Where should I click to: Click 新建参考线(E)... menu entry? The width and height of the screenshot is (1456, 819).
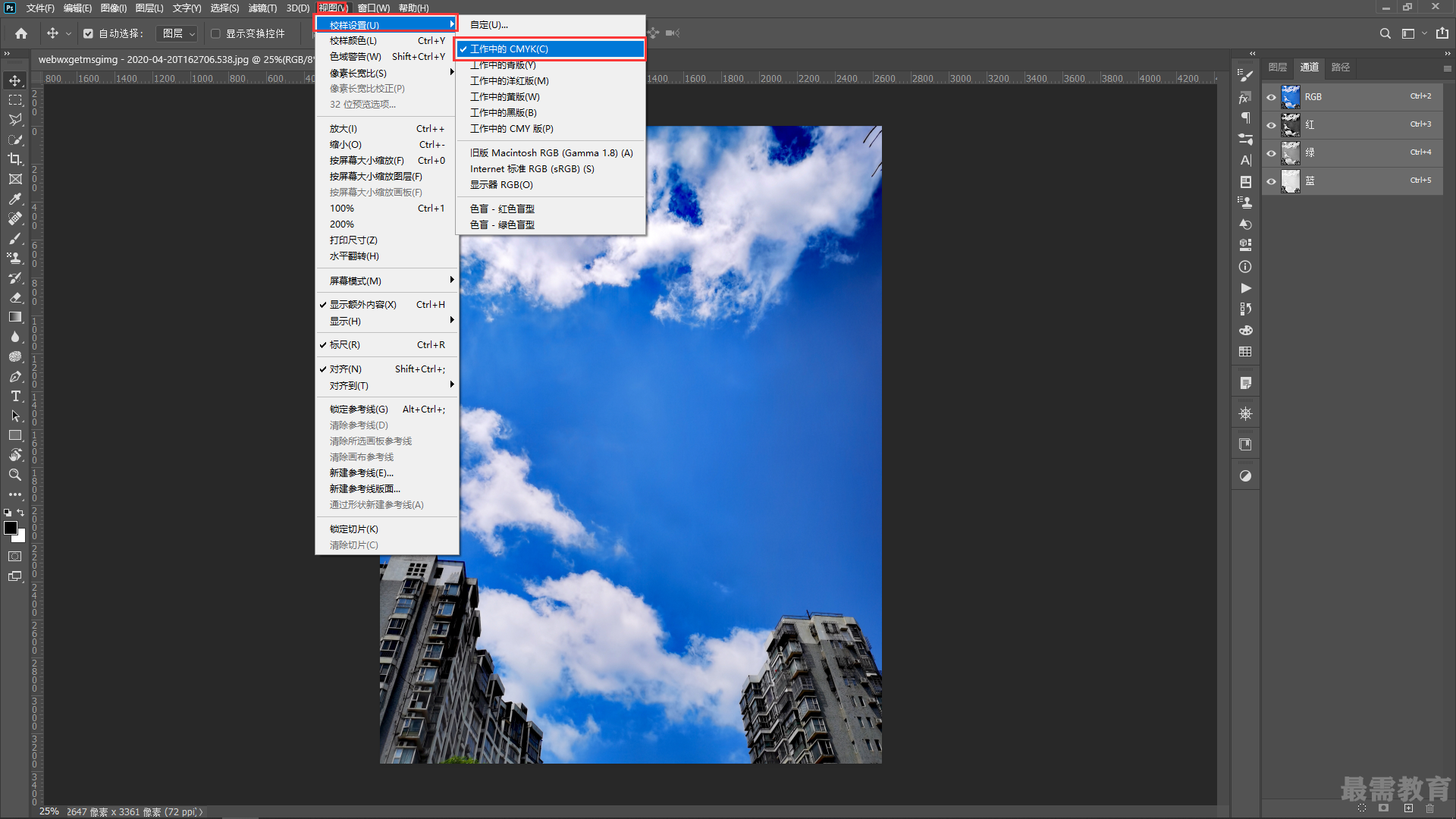click(x=387, y=473)
